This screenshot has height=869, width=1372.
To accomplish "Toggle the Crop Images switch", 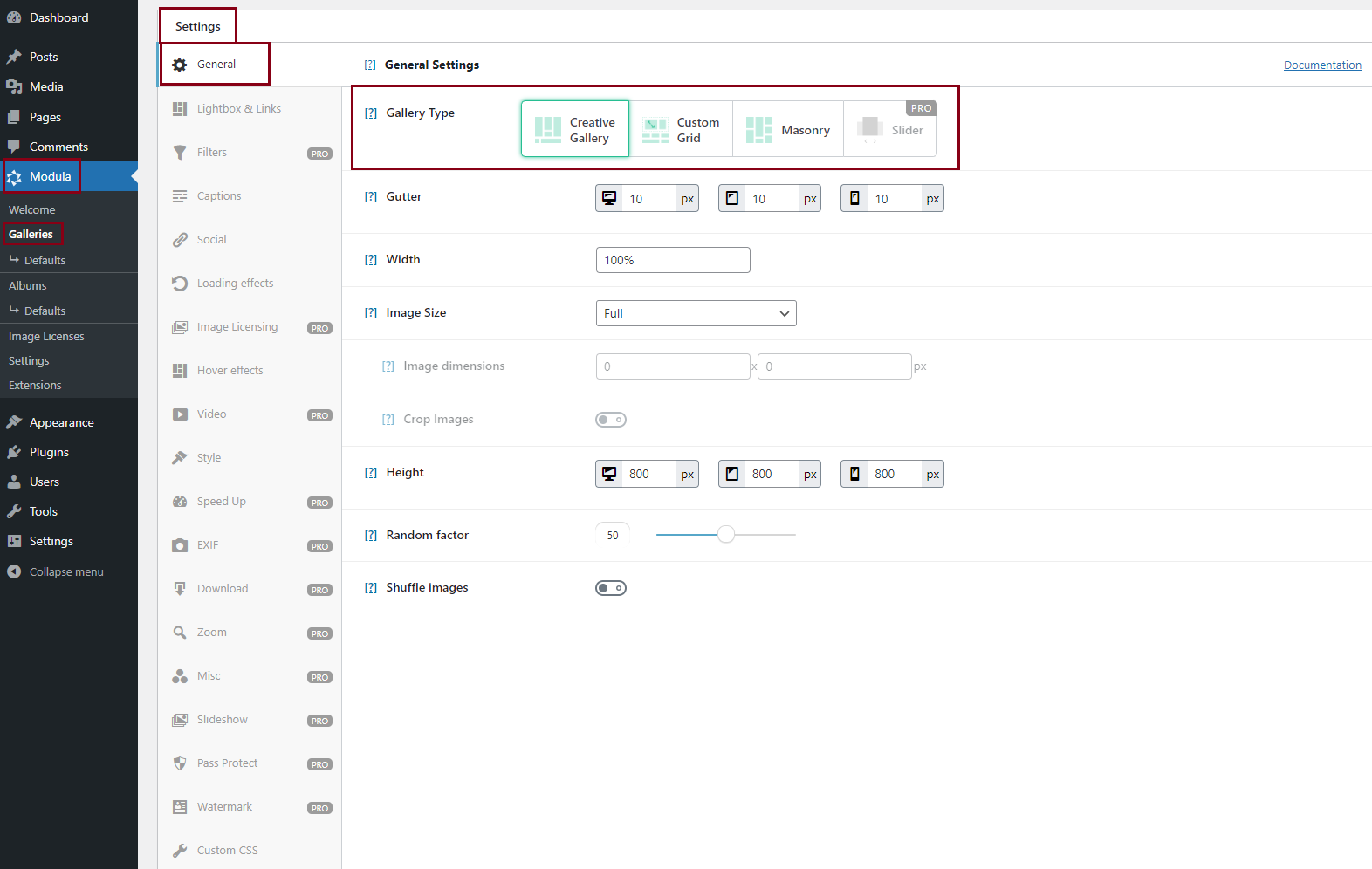I will (x=611, y=420).
